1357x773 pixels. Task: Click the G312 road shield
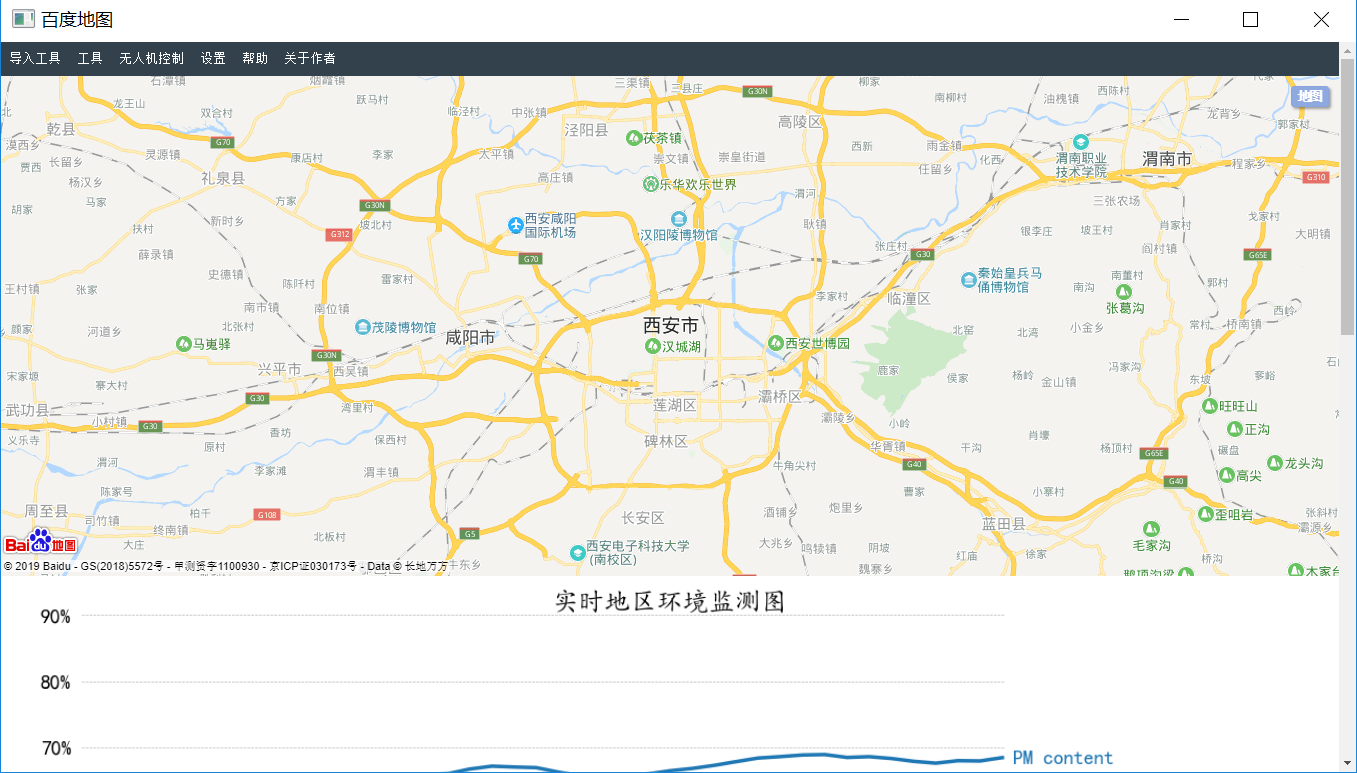click(340, 234)
